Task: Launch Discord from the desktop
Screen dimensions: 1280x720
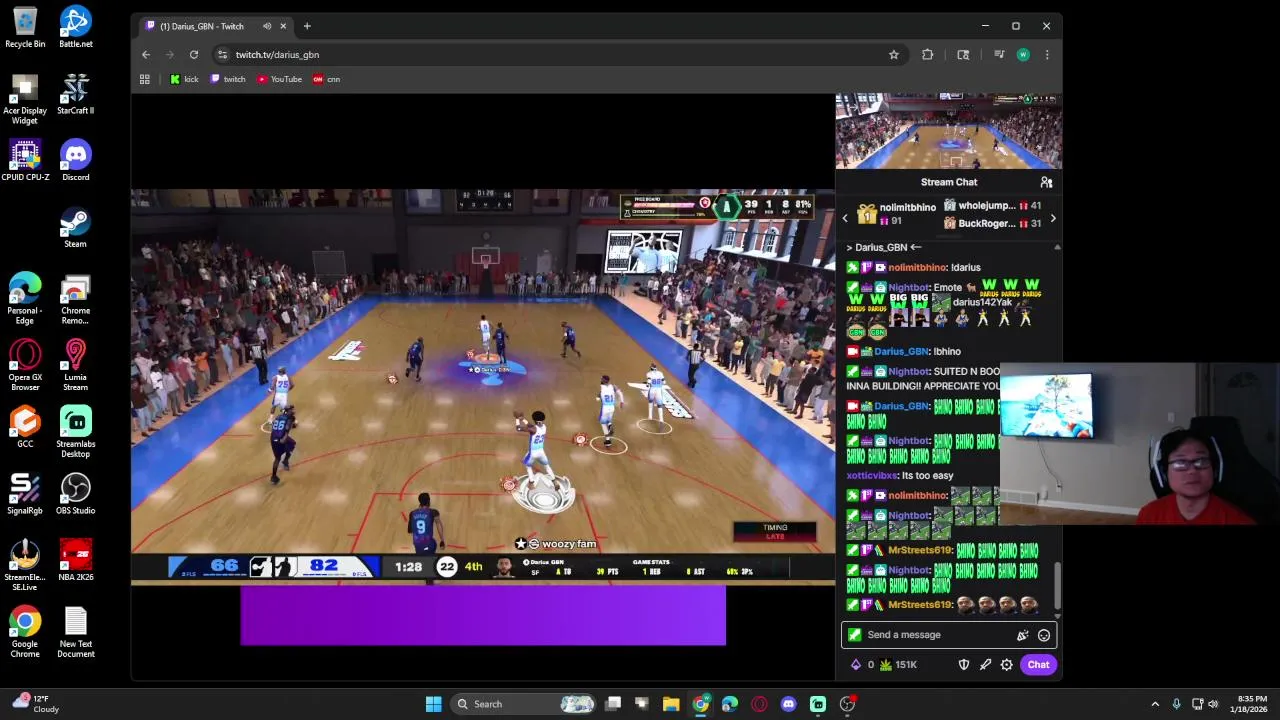Action: click(75, 161)
